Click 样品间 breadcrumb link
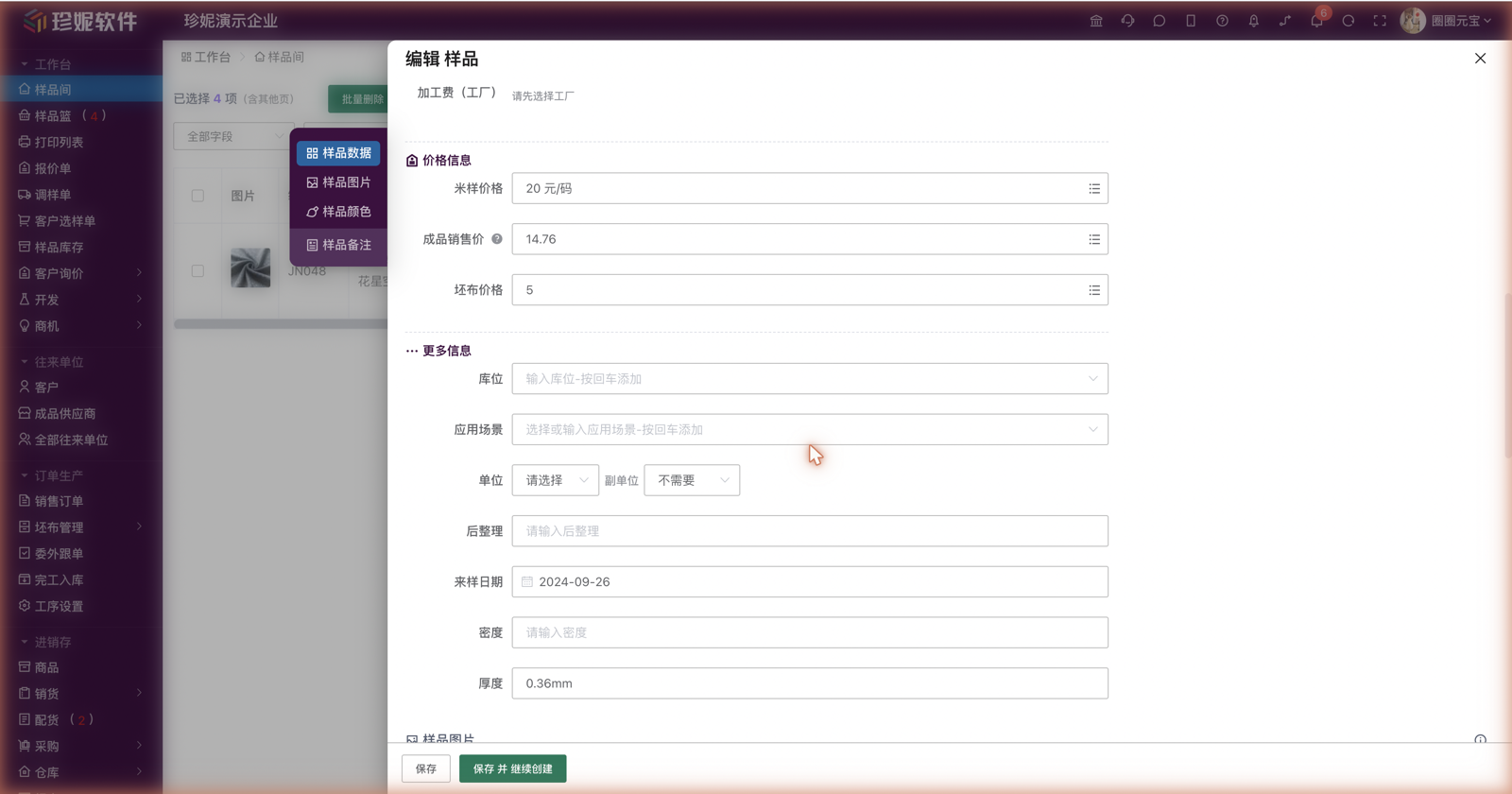Screen dimensions: 1512x794 pos(280,57)
